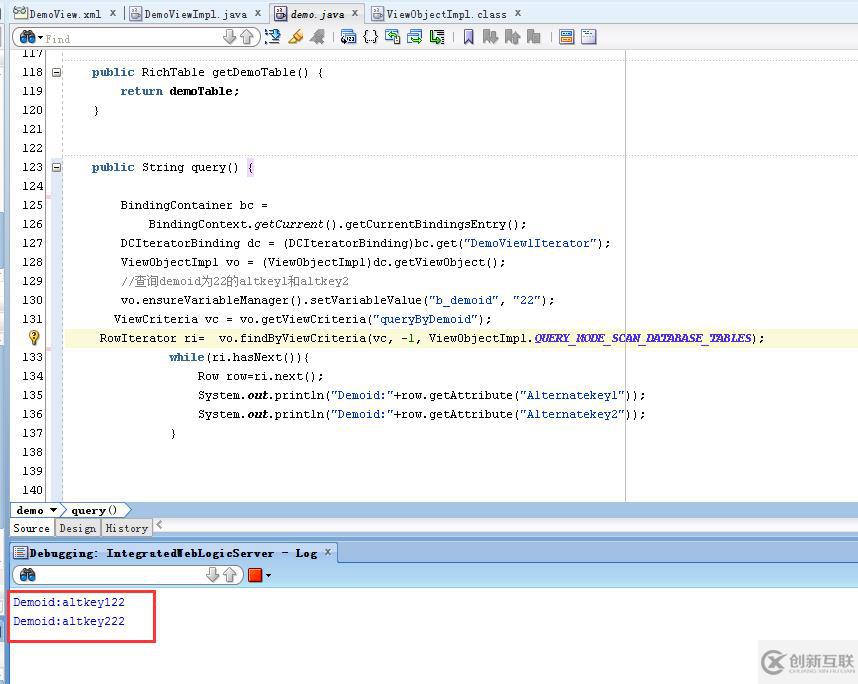Click the "Alternatekey2" string literal
The image size is (858, 684).
click(572, 414)
